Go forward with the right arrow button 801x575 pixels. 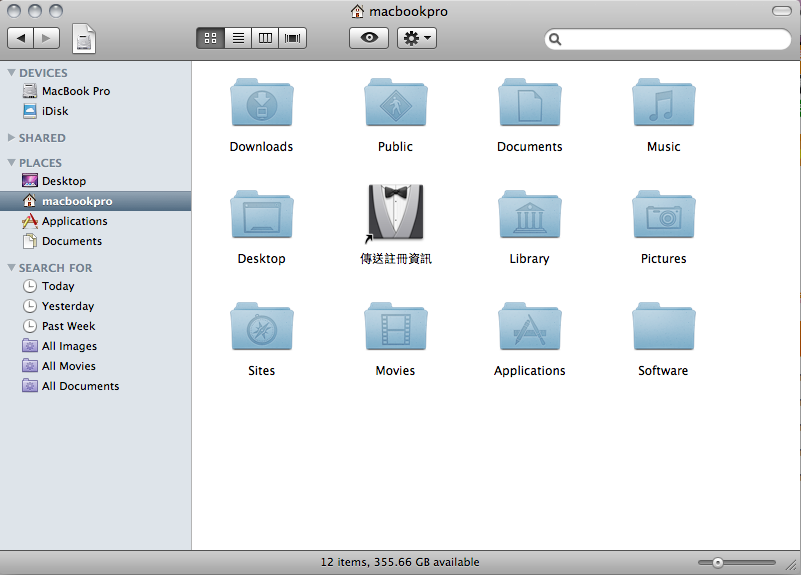(x=46, y=38)
